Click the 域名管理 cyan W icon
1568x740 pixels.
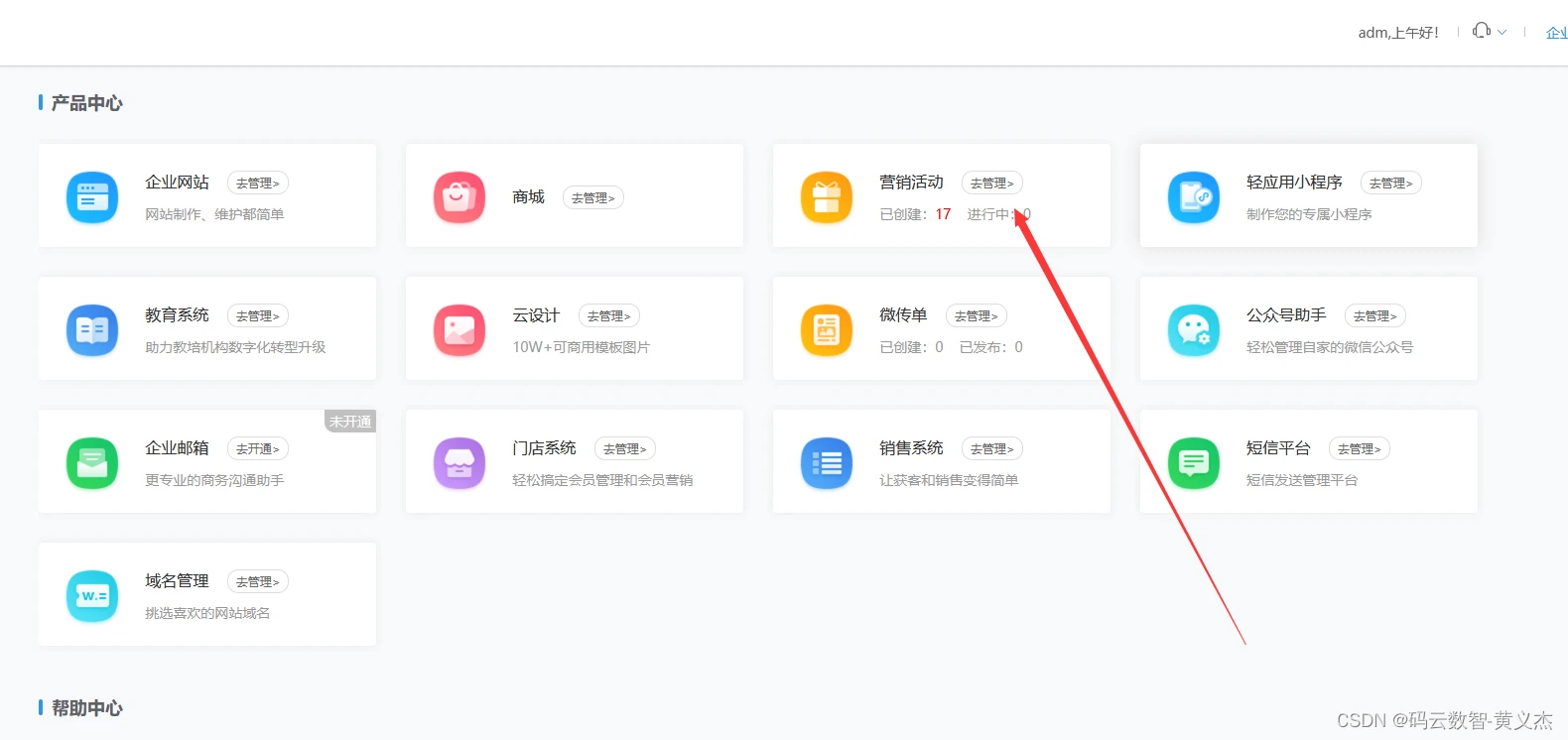[92, 596]
